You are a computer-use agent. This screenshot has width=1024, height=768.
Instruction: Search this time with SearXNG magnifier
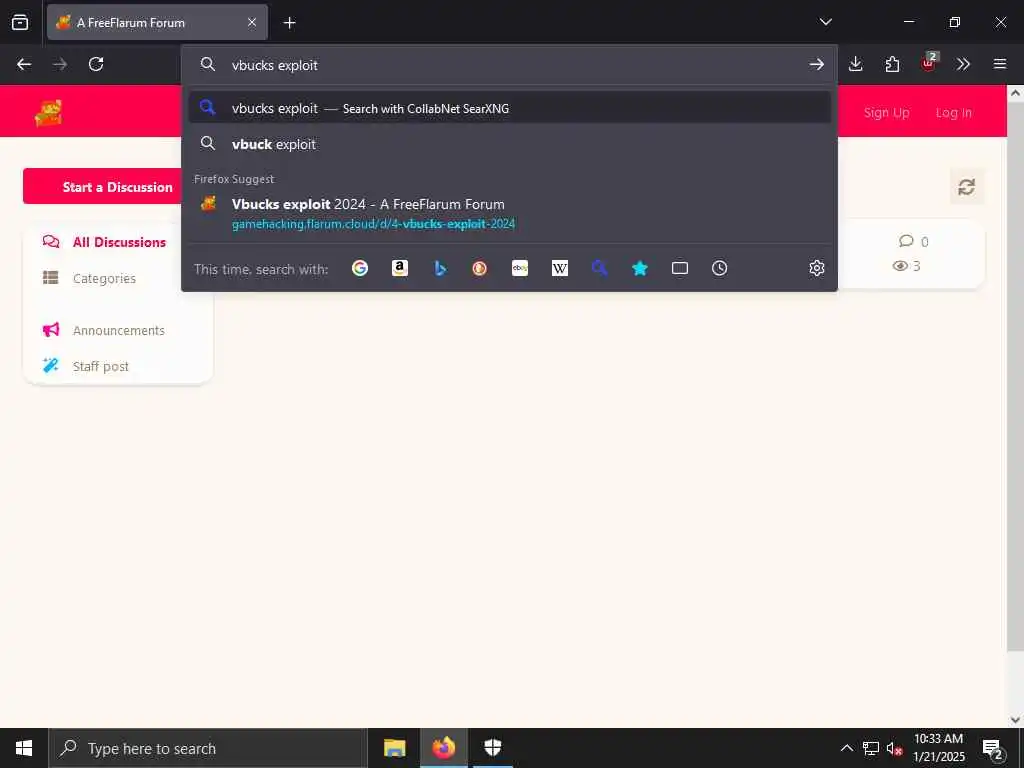600,268
